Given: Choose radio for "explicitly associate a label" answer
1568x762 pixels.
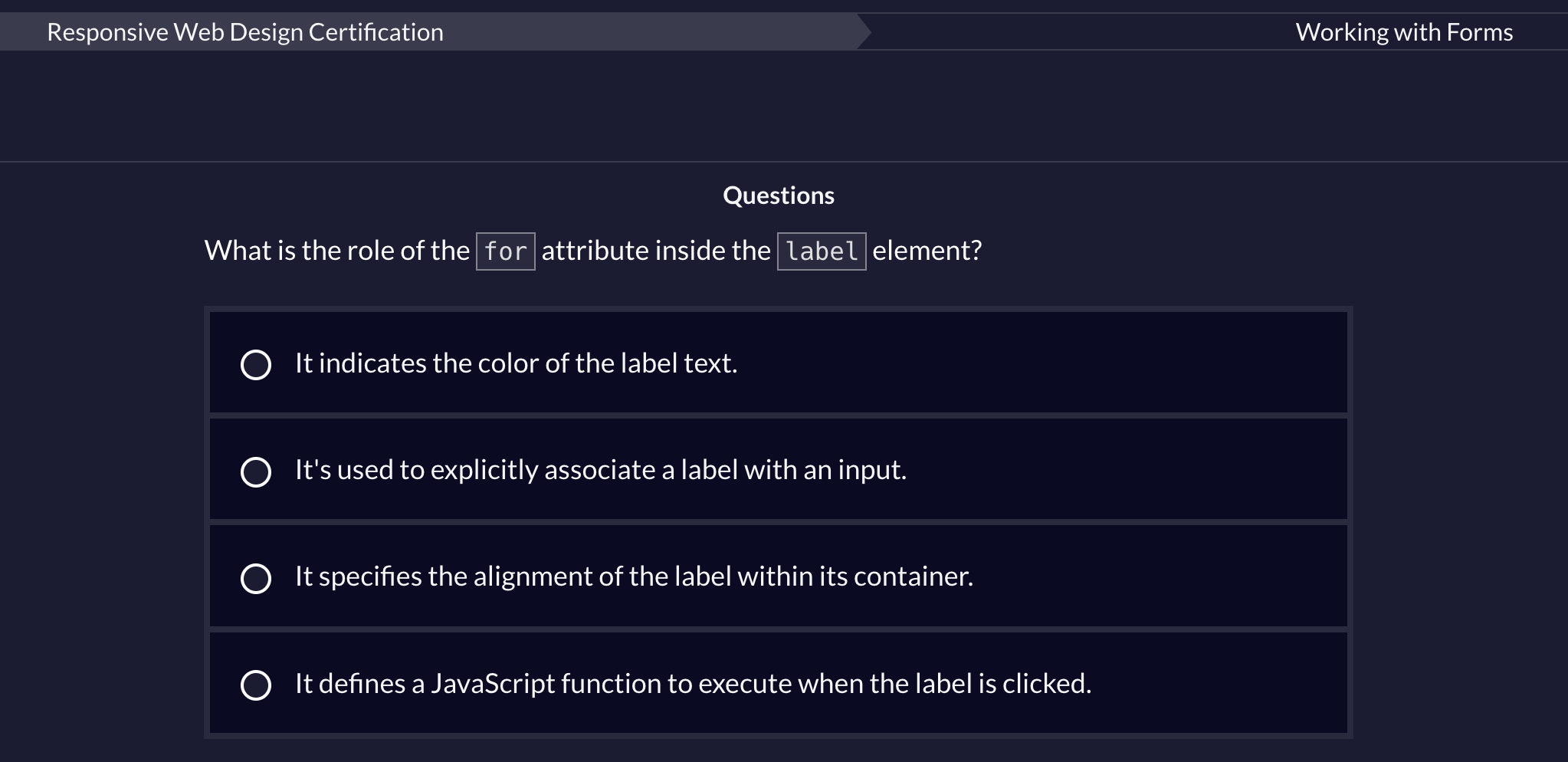Looking at the screenshot, I should pyautogui.click(x=256, y=472).
